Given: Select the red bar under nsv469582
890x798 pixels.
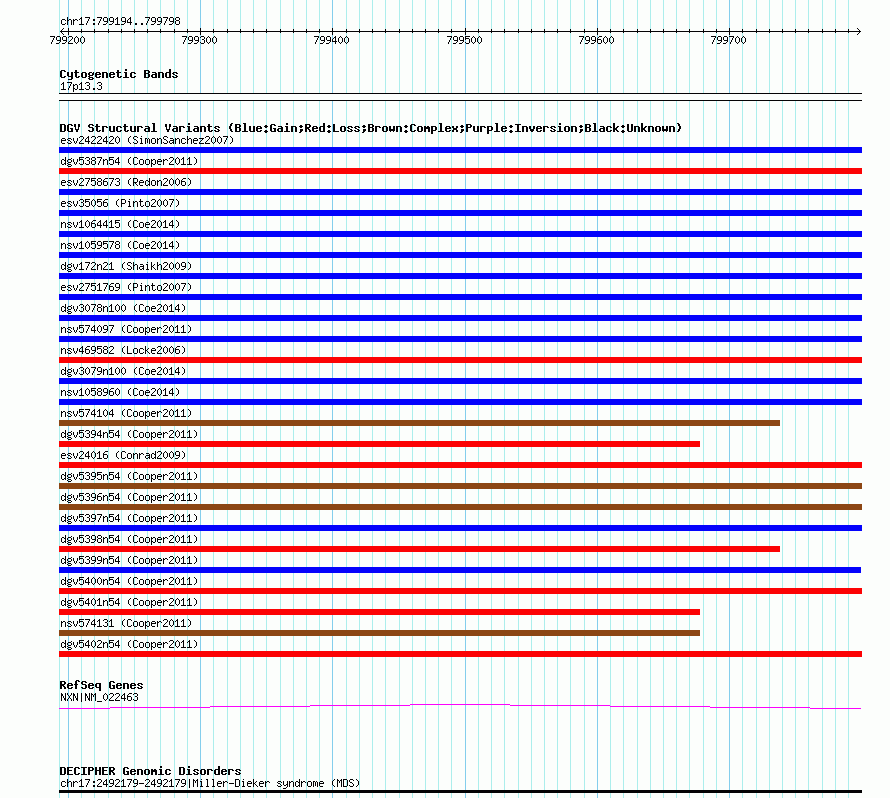Looking at the screenshot, I should tap(460, 360).
